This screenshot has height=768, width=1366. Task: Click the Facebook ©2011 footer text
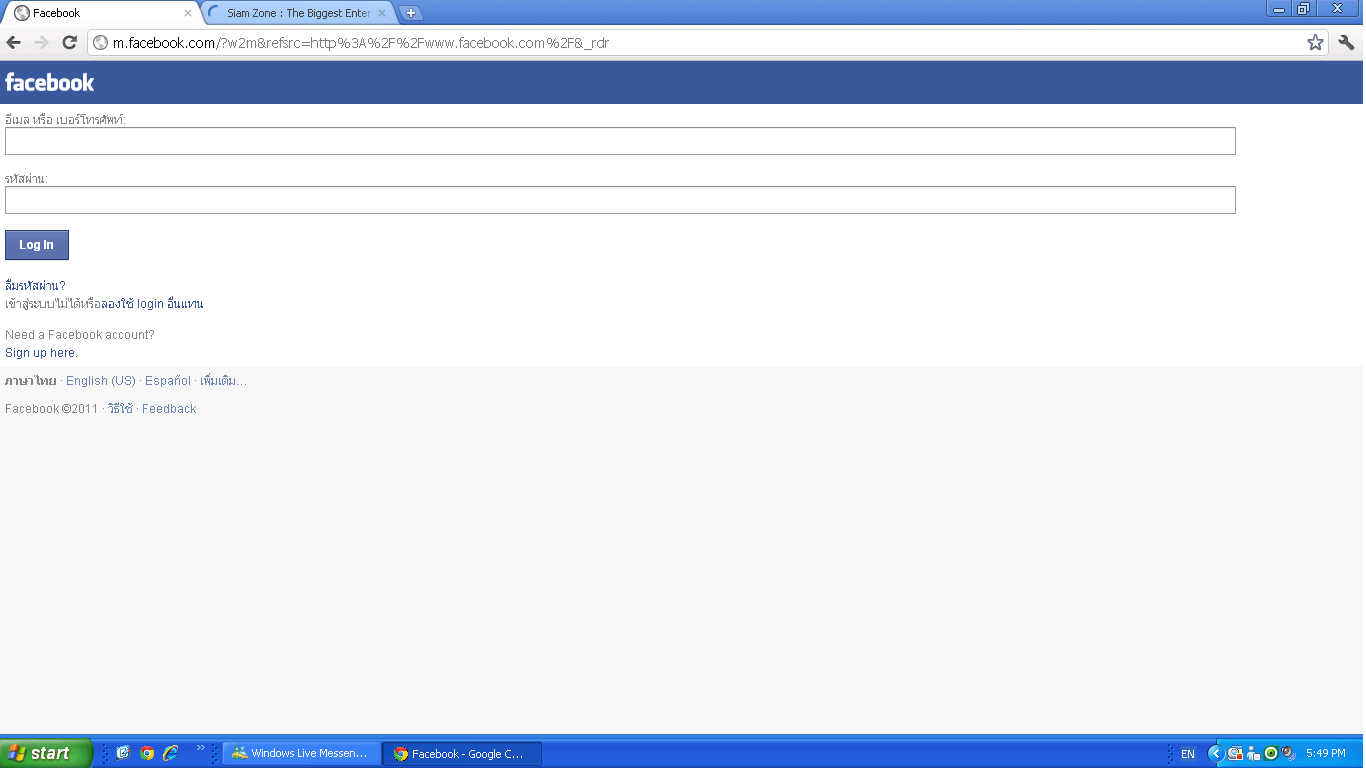[52, 409]
